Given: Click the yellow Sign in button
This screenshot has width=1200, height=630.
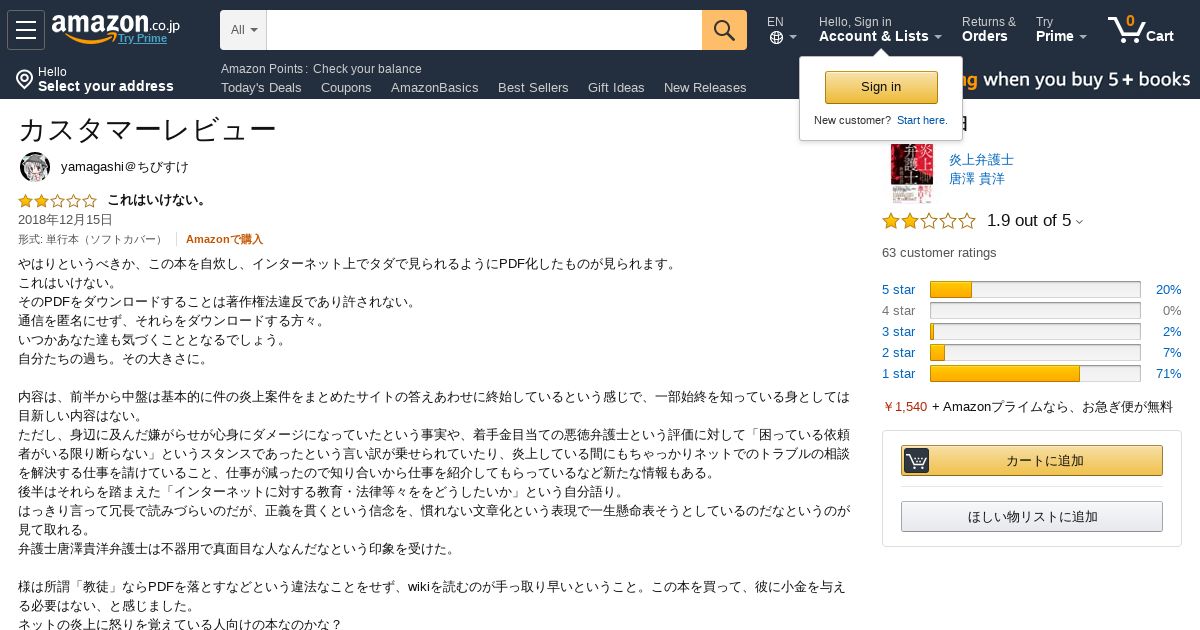Looking at the screenshot, I should point(881,87).
